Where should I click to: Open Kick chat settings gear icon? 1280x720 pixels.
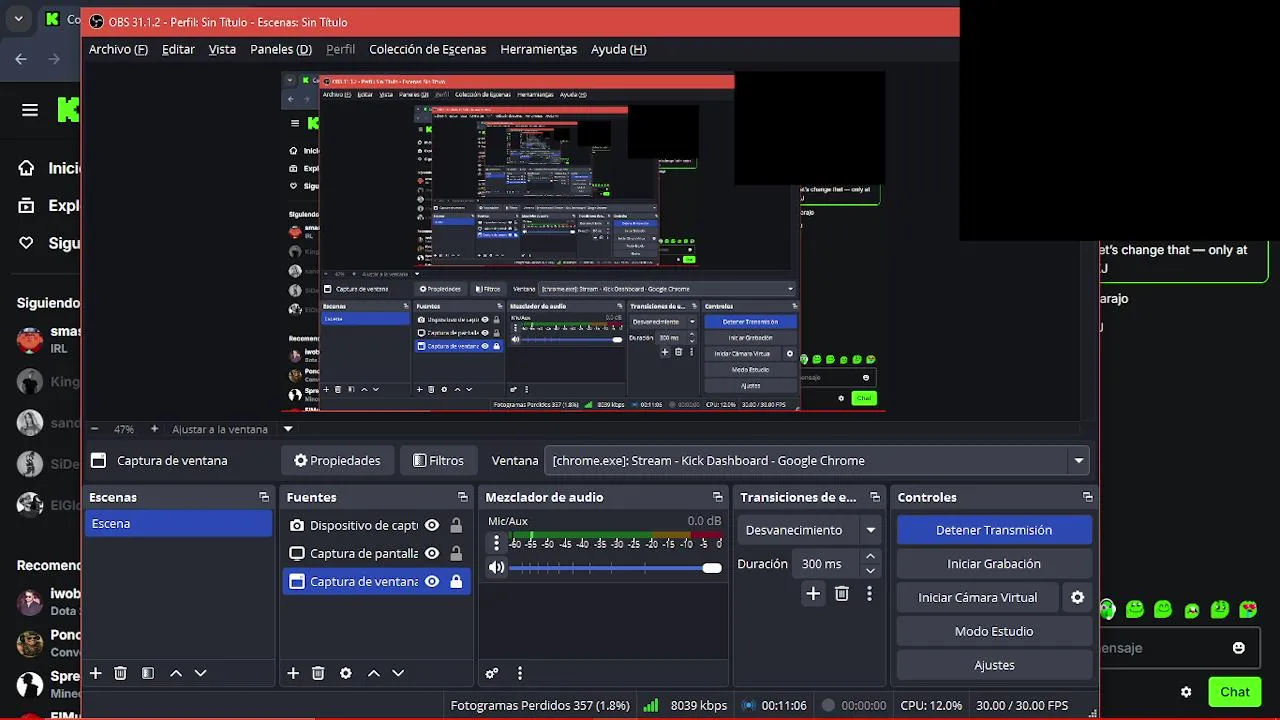1186,692
